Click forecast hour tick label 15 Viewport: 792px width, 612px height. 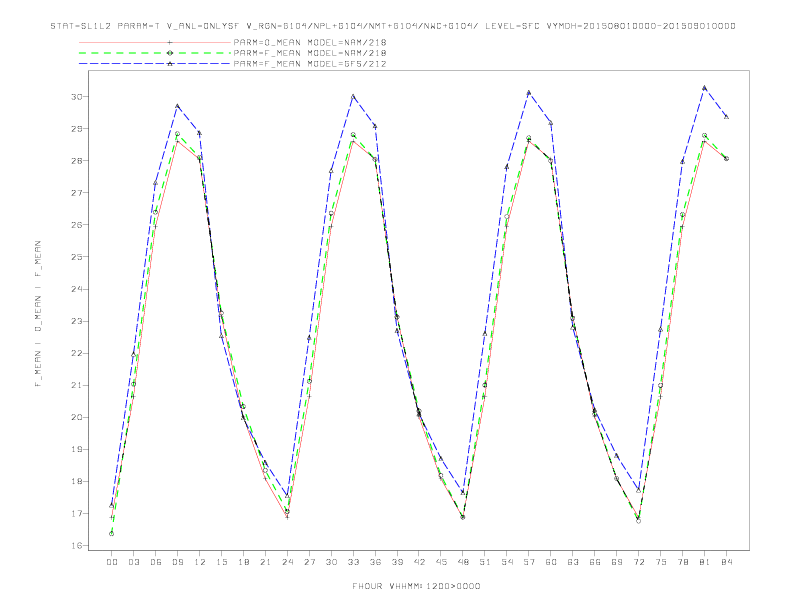point(221,562)
